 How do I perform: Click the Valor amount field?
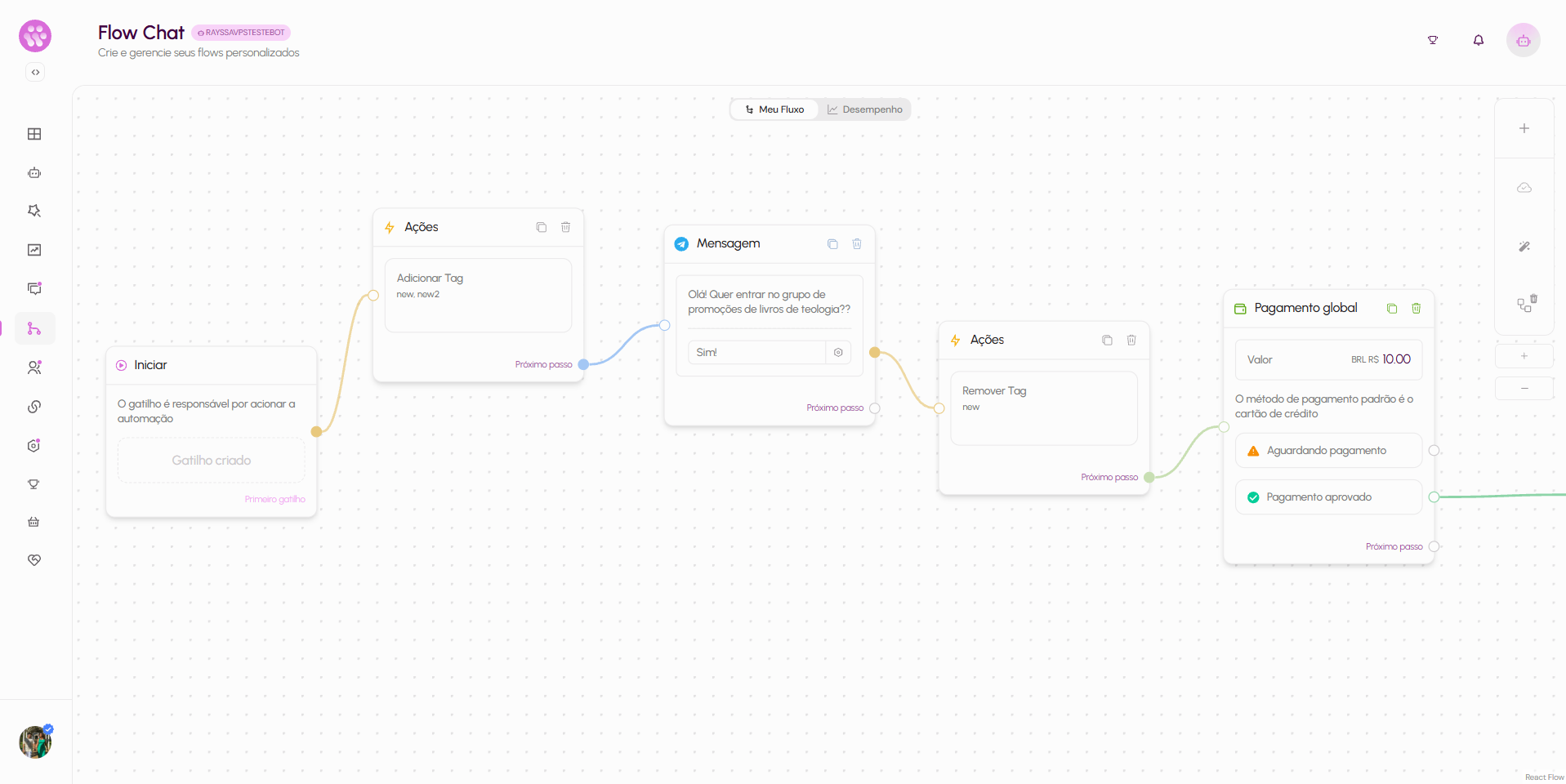pyautogui.click(x=1328, y=359)
